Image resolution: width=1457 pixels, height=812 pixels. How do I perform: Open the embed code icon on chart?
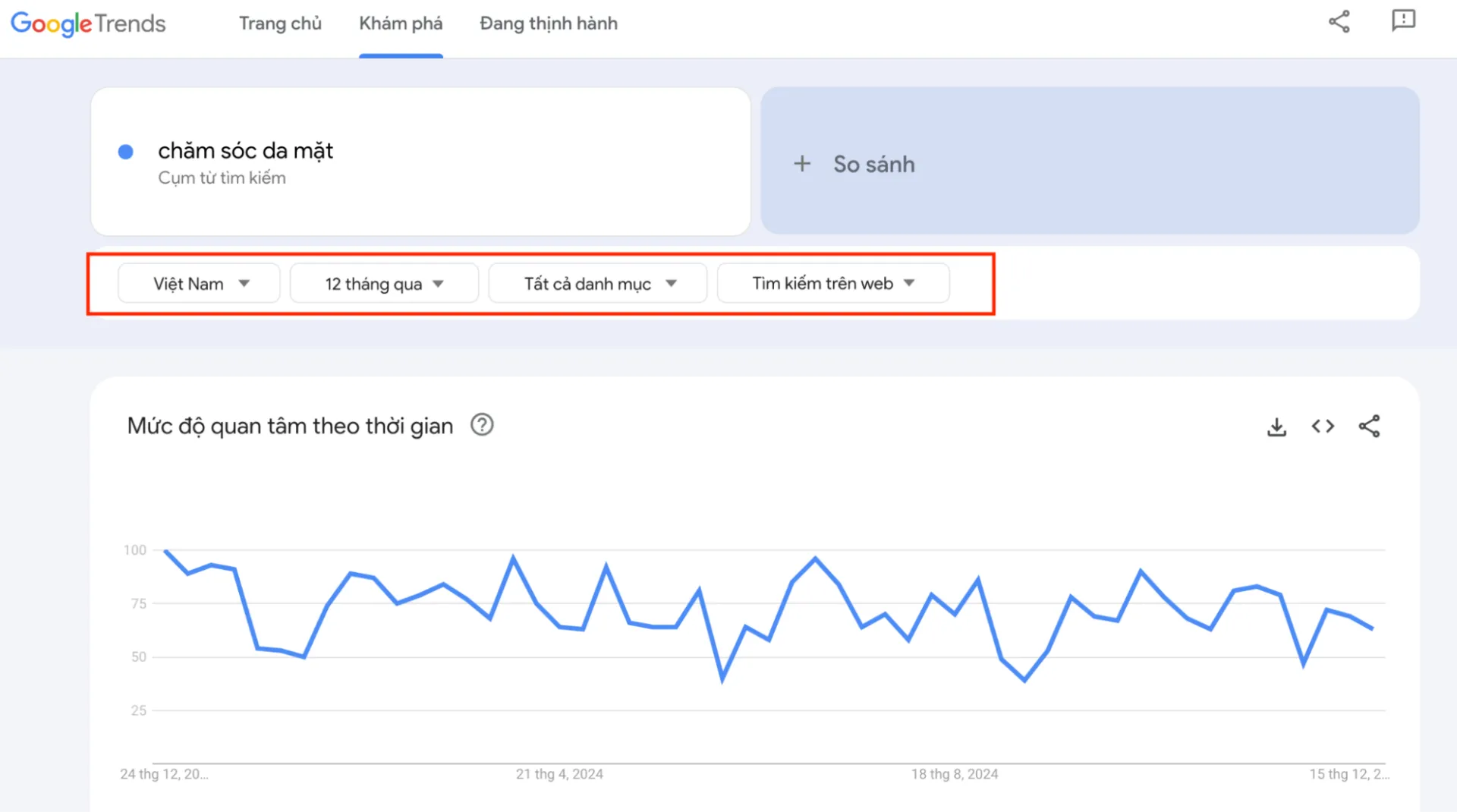tap(1323, 426)
